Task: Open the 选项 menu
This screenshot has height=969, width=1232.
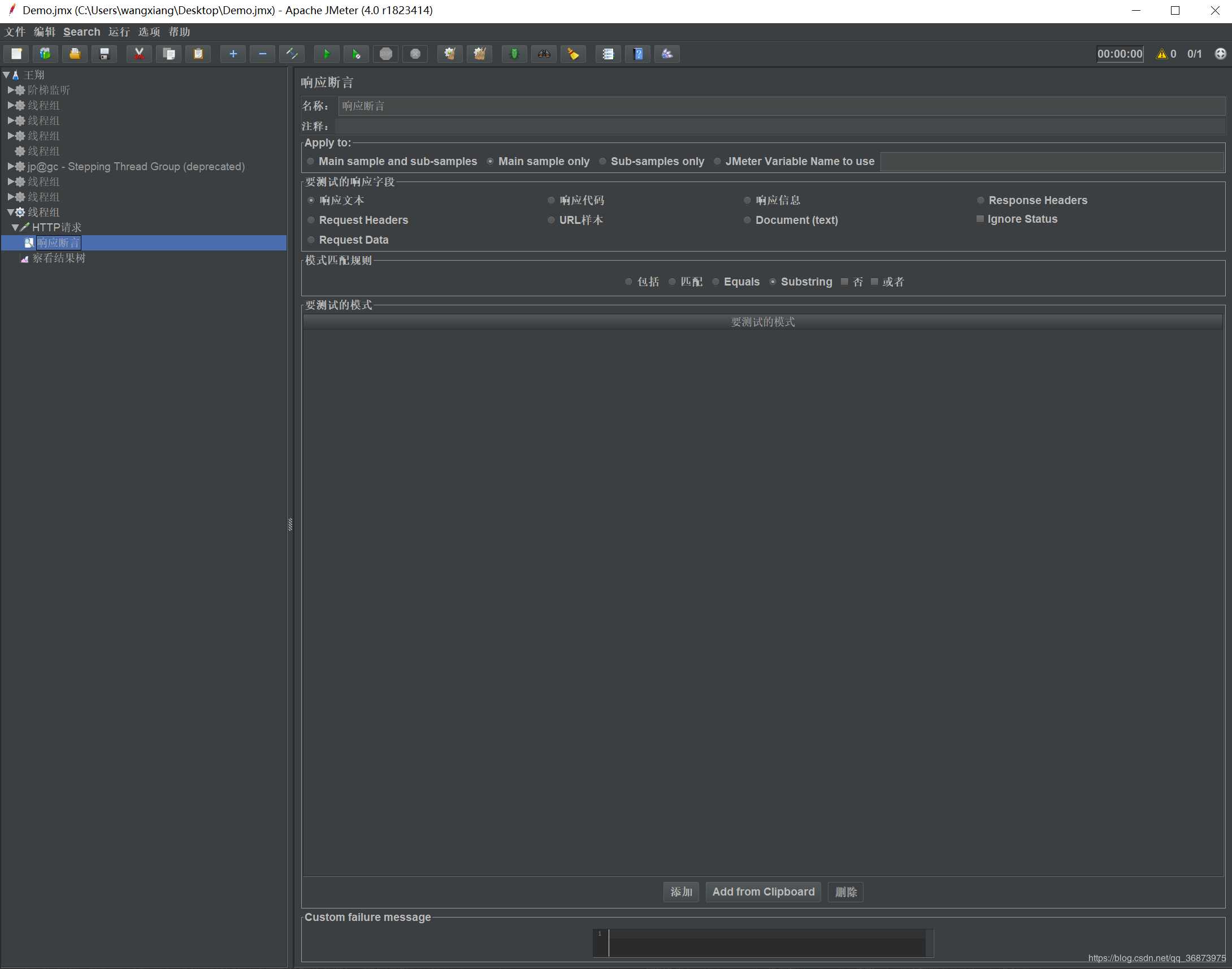Action: tap(149, 32)
